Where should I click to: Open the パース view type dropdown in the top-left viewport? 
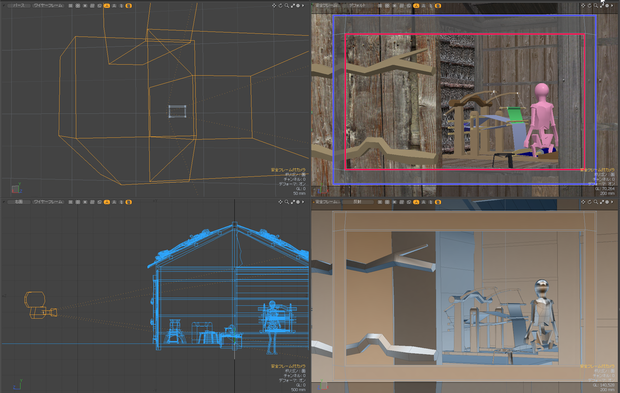click(19, 6)
